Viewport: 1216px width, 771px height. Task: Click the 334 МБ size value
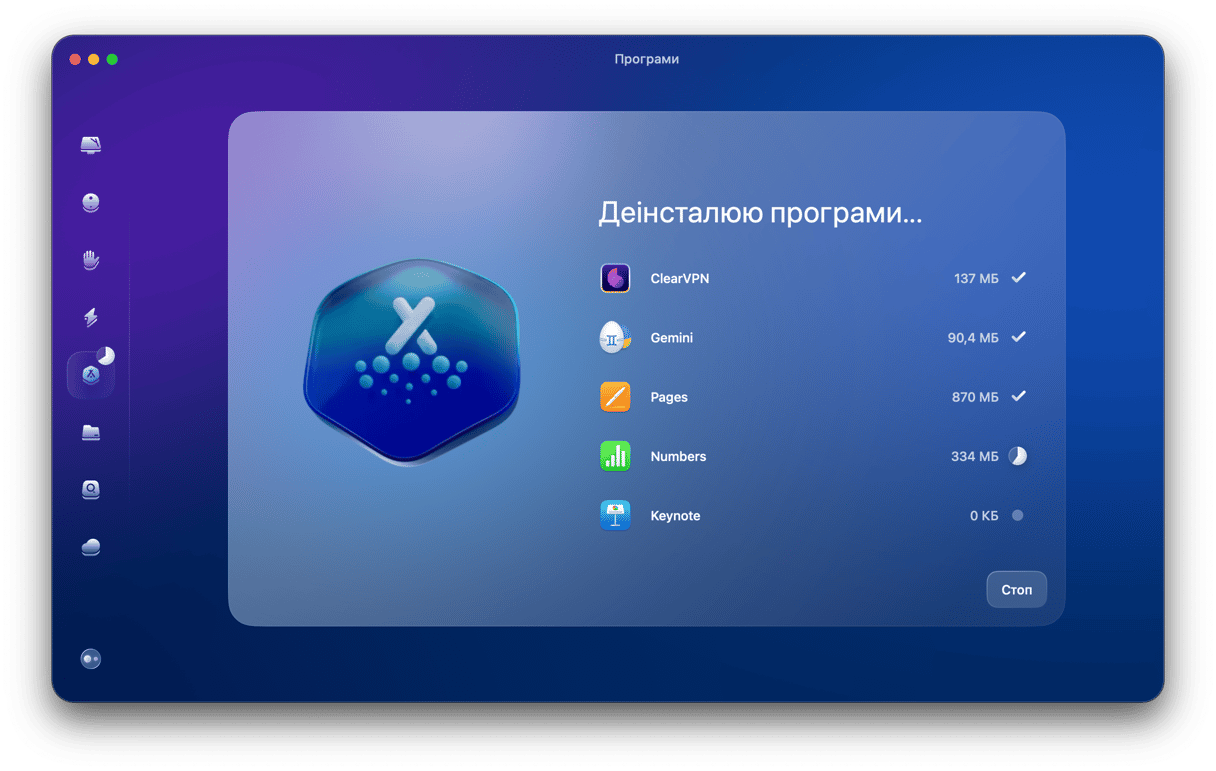coord(975,456)
